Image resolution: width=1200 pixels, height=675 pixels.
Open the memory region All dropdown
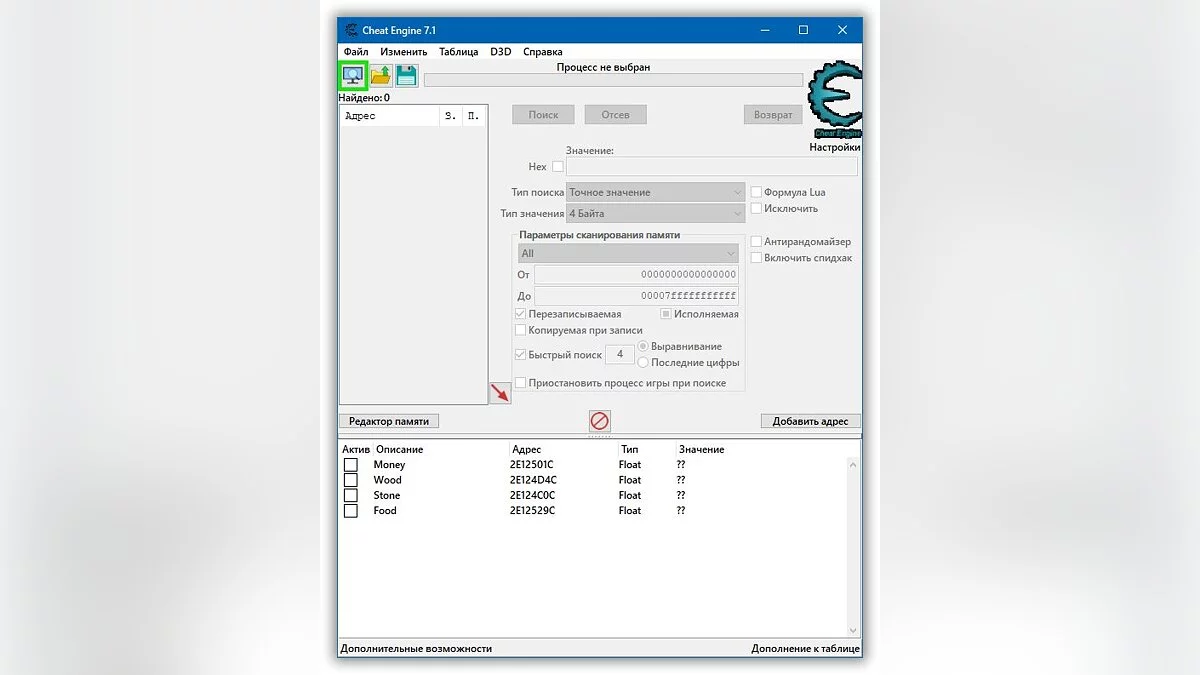628,254
